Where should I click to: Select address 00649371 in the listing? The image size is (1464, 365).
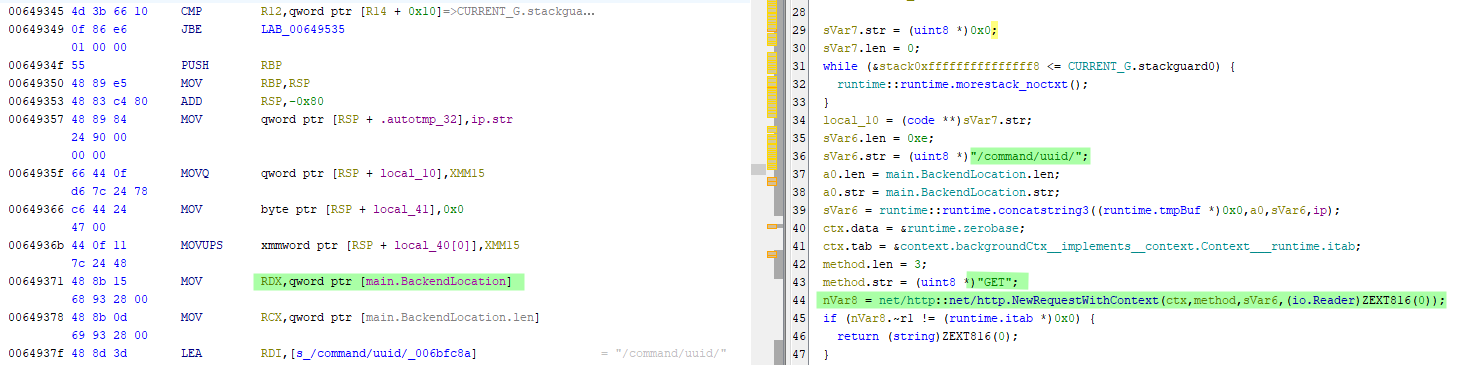35,282
